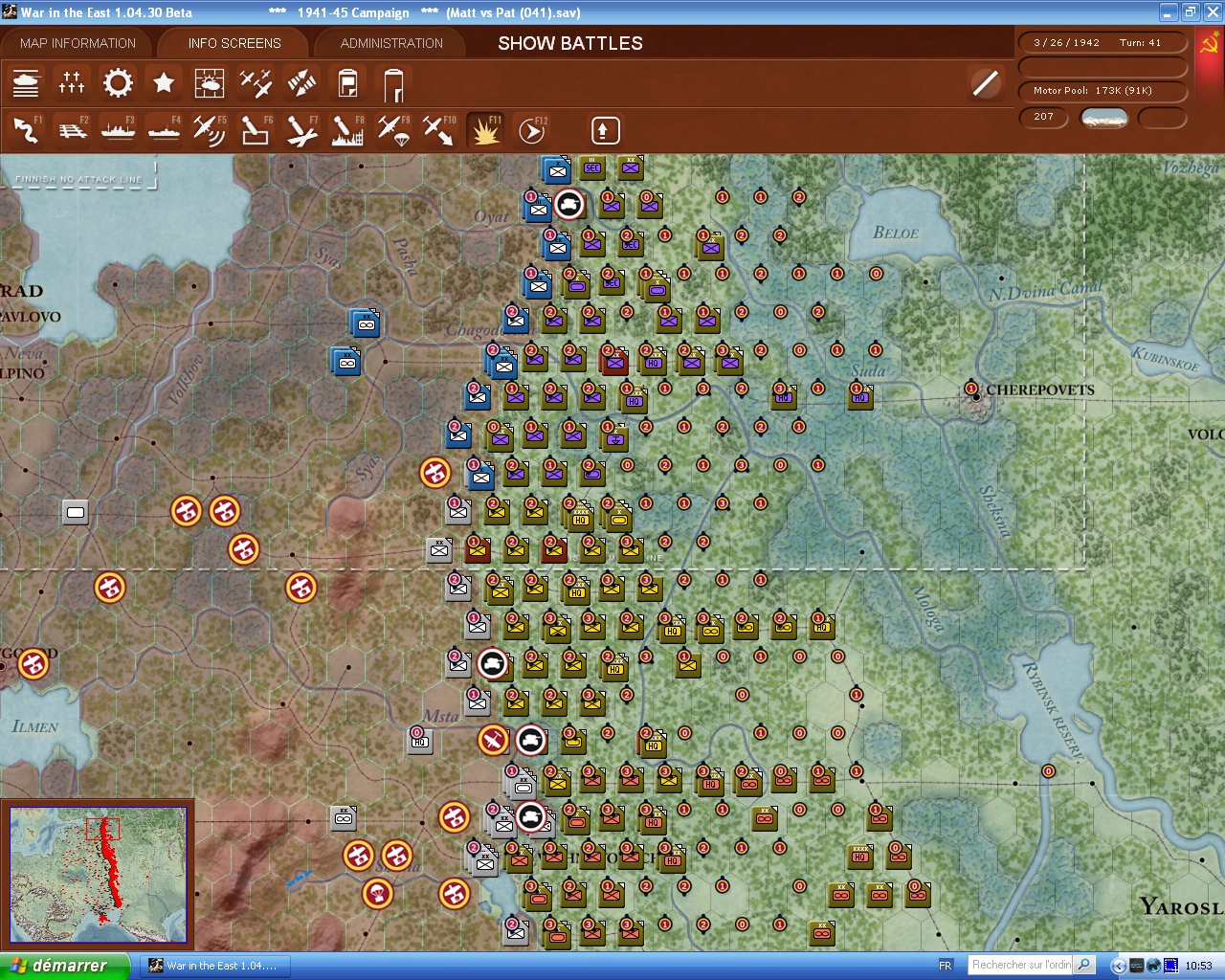Click the War in the East taskbar button
Viewport: 1225px width, 980px height.
point(215,966)
